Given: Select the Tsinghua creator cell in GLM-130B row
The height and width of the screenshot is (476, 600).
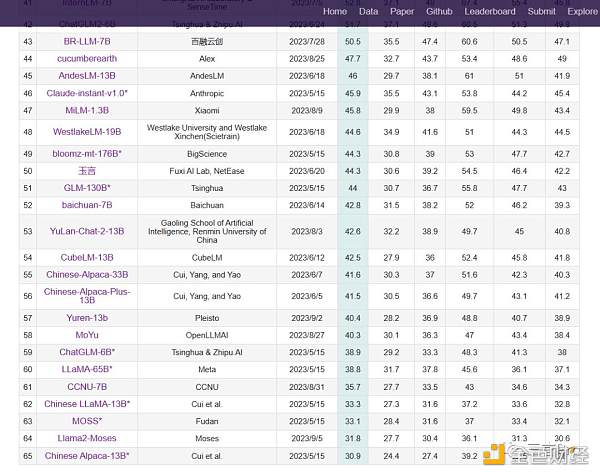Looking at the screenshot, I should click(x=207, y=188).
